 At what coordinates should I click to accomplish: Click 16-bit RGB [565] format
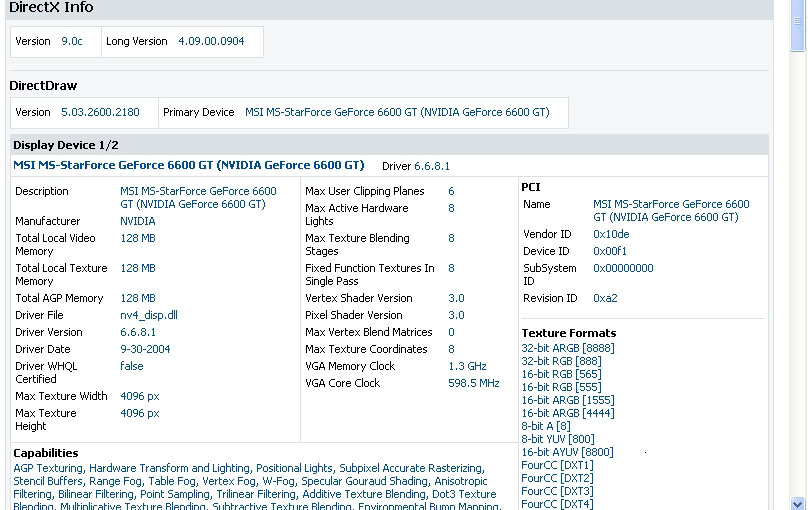[562, 374]
